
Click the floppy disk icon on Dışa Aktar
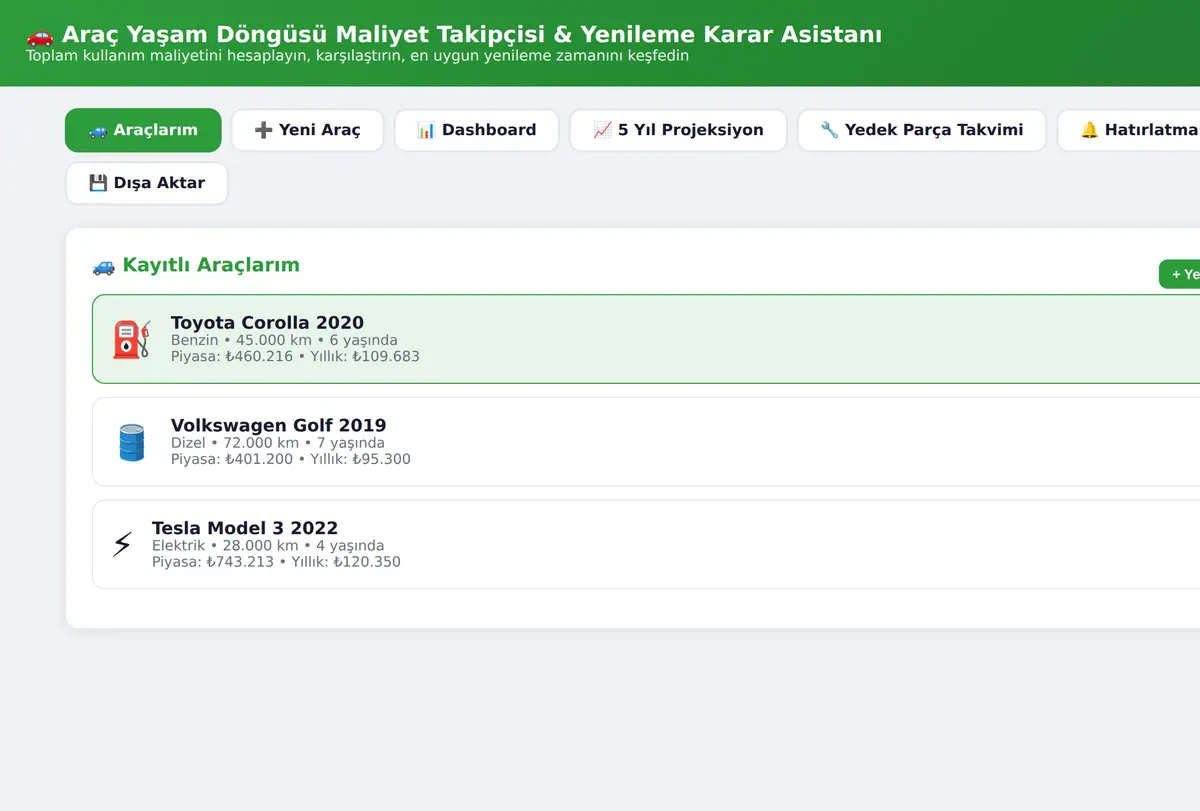[98, 183]
